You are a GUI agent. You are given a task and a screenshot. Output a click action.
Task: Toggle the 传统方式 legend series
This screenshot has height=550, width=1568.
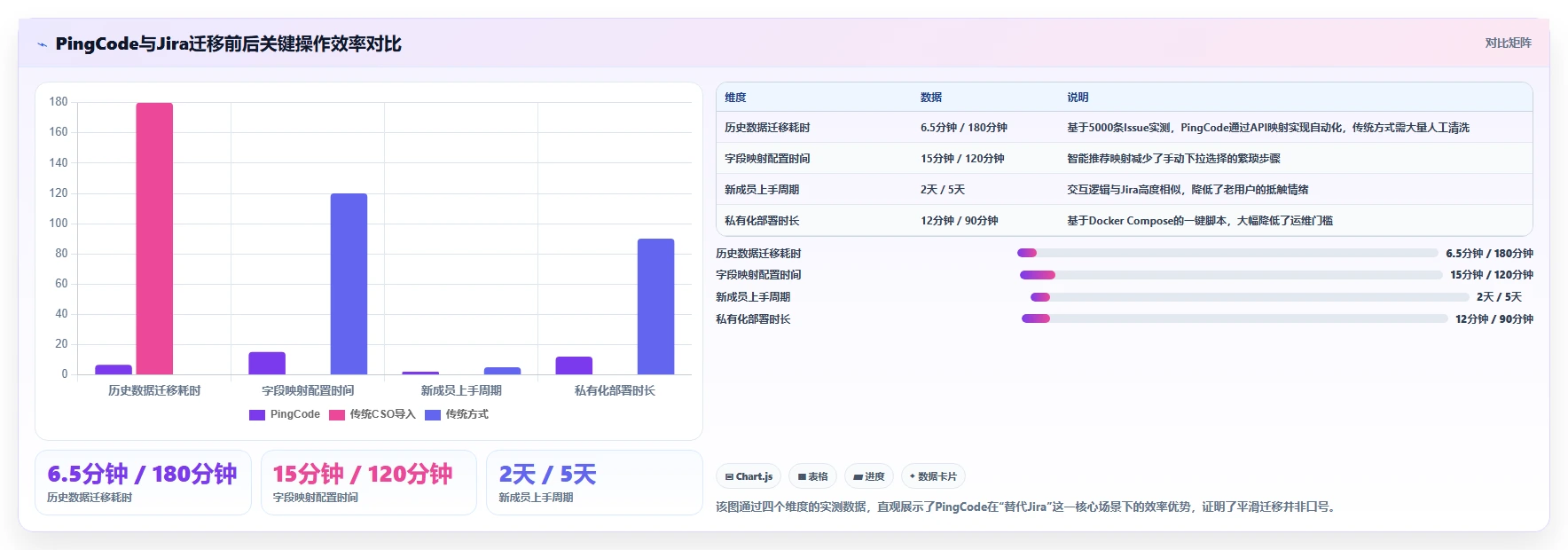pos(457,414)
